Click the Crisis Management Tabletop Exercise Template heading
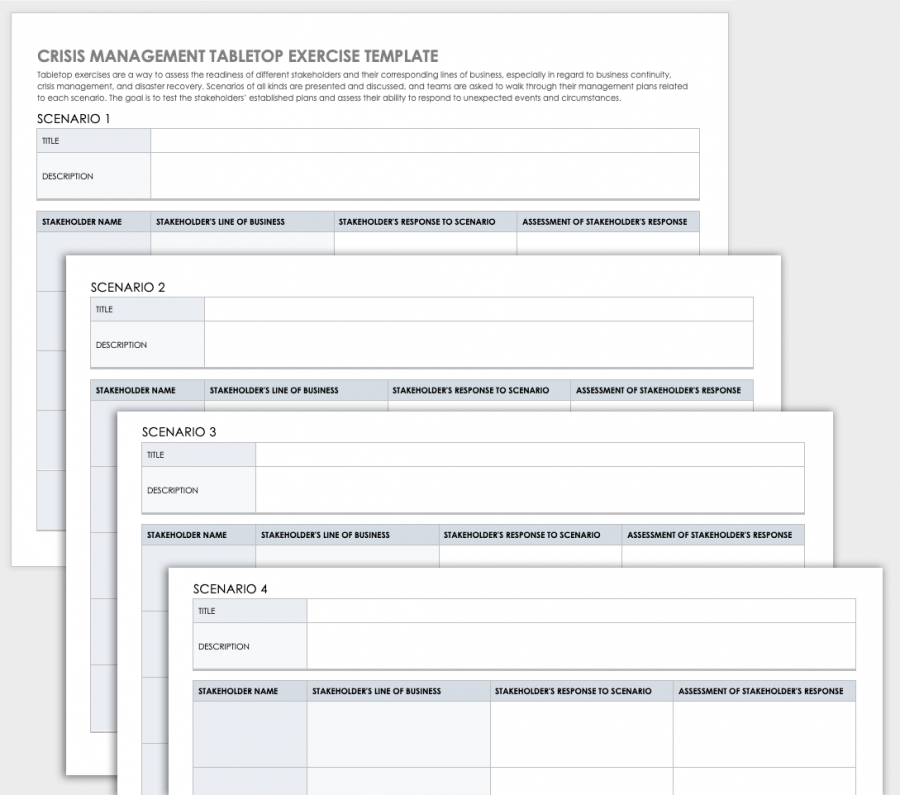This screenshot has width=900, height=795. point(237,56)
